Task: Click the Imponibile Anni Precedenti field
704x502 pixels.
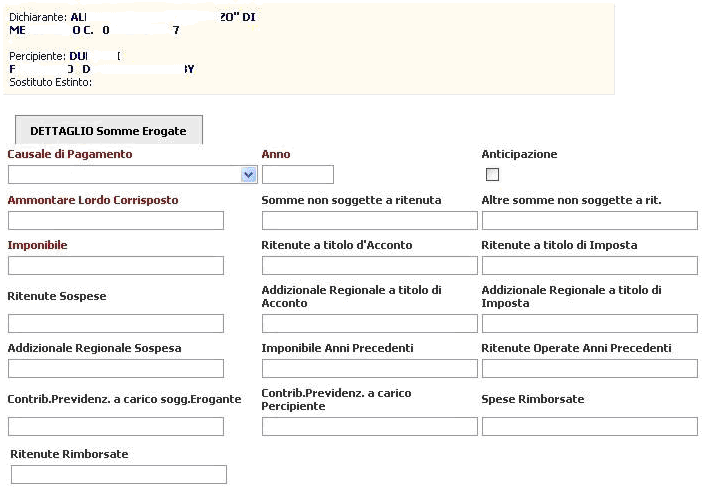Action: pyautogui.click(x=370, y=369)
